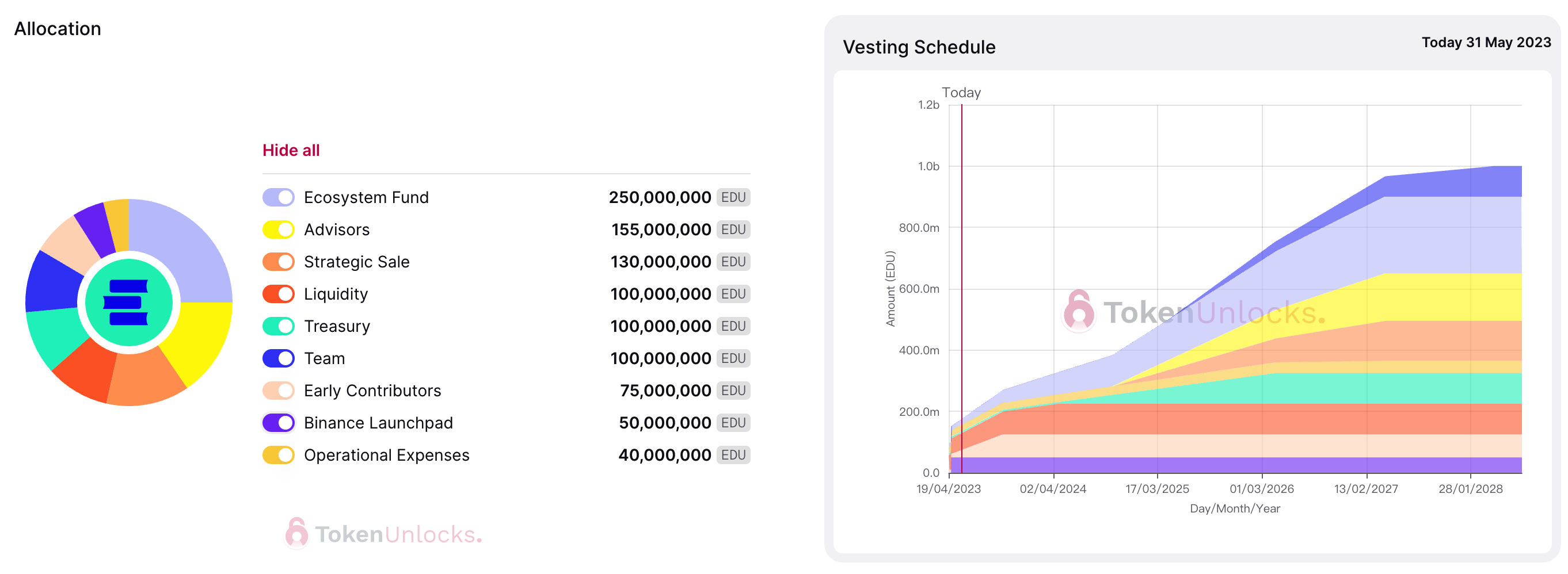The height and width of the screenshot is (574, 1568).
Task: Disable the Binance Launchpad toggle
Action: click(x=278, y=423)
